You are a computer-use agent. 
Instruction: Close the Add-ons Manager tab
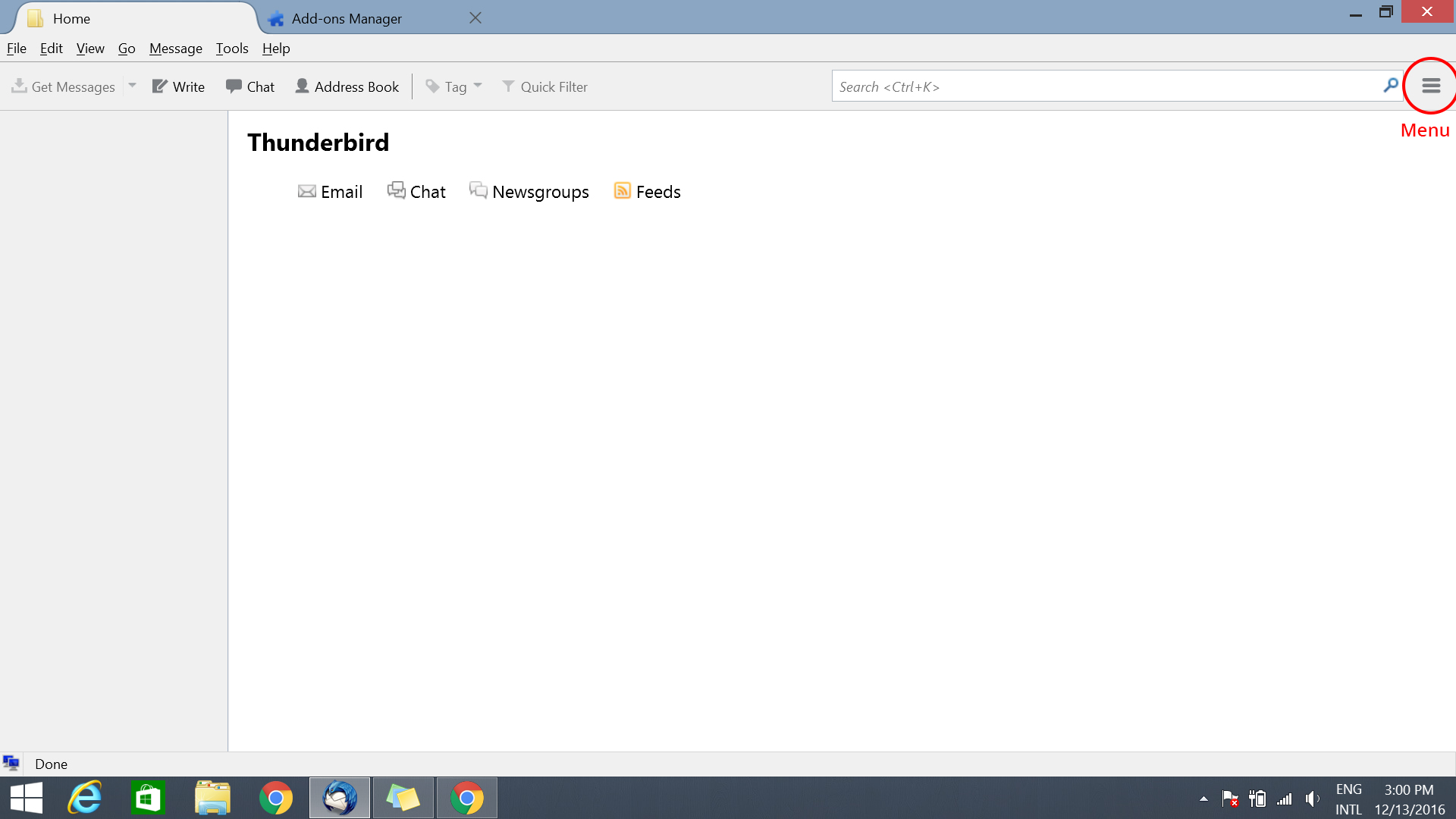(x=475, y=17)
